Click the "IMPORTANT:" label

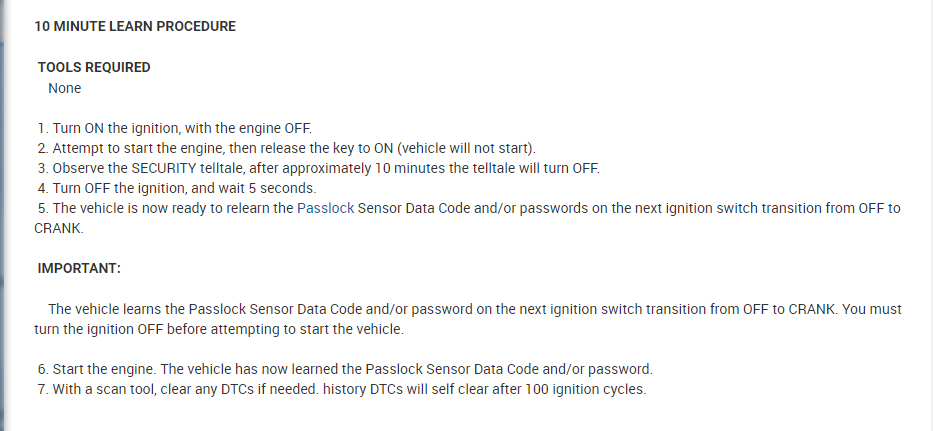coord(79,269)
